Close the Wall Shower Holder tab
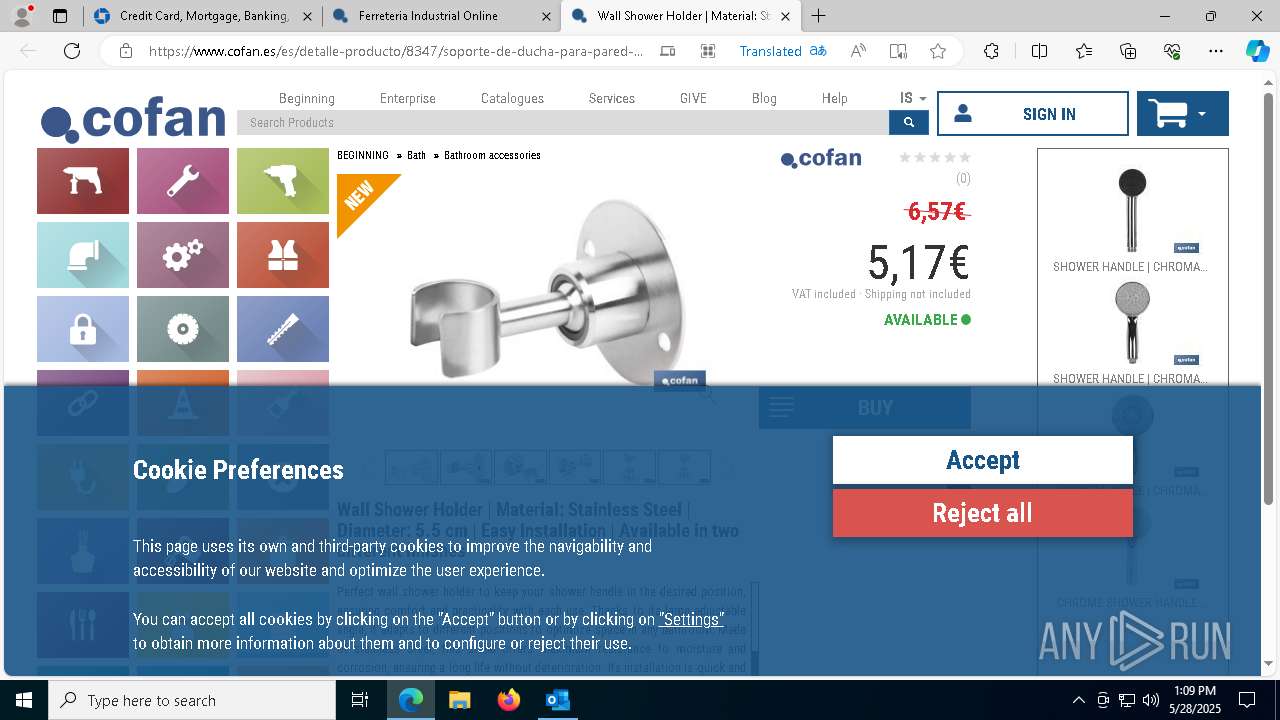Screen dimensions: 1280x720 click(785, 16)
